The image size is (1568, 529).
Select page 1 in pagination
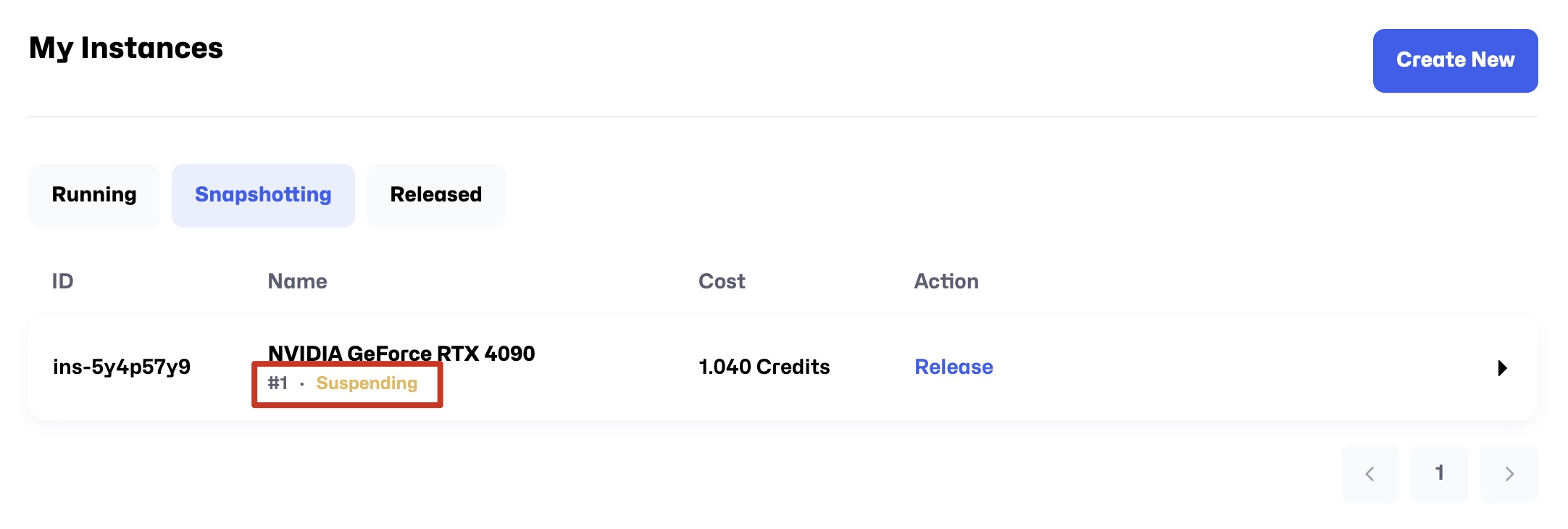click(1439, 473)
